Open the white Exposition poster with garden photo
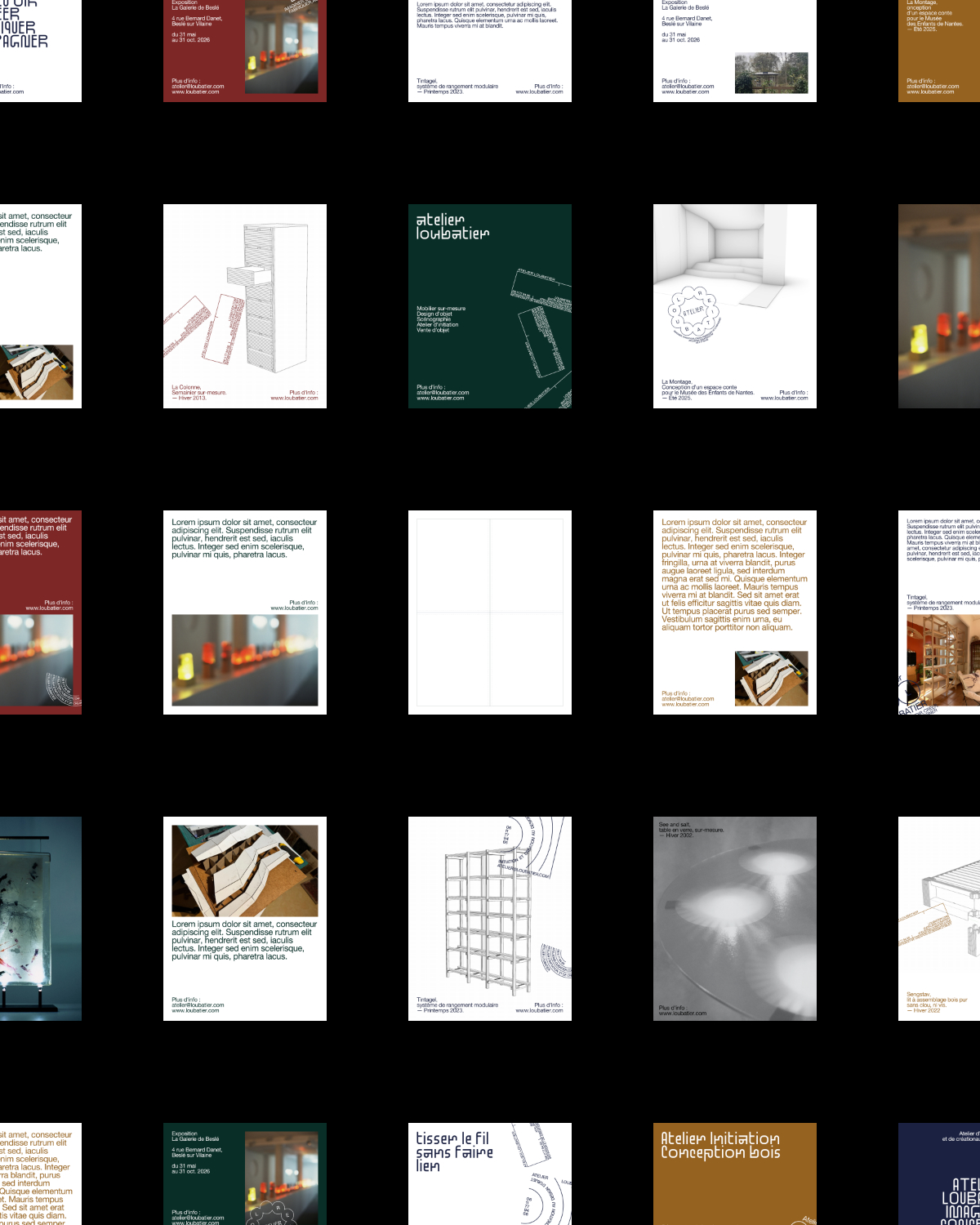The height and width of the screenshot is (1225, 980). pos(735,51)
